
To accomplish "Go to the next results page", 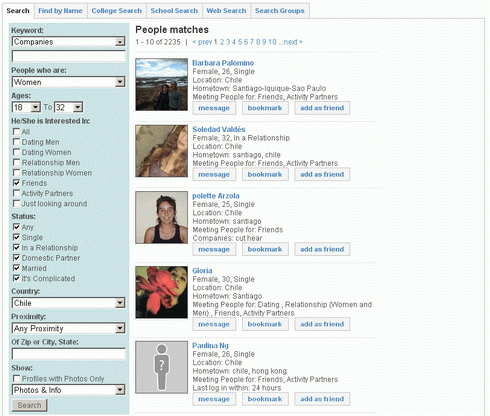I will (293, 42).
